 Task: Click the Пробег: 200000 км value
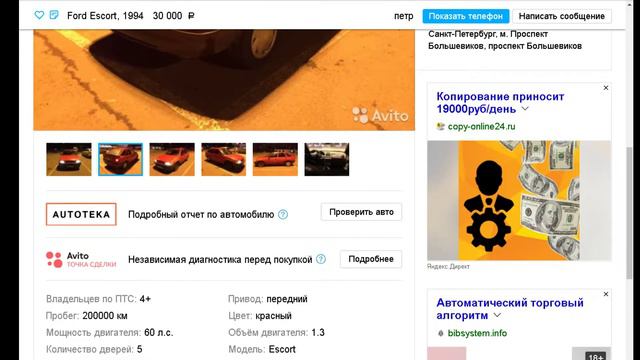click(105, 316)
